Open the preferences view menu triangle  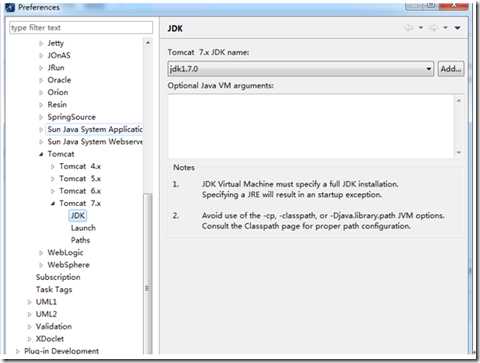click(458, 28)
